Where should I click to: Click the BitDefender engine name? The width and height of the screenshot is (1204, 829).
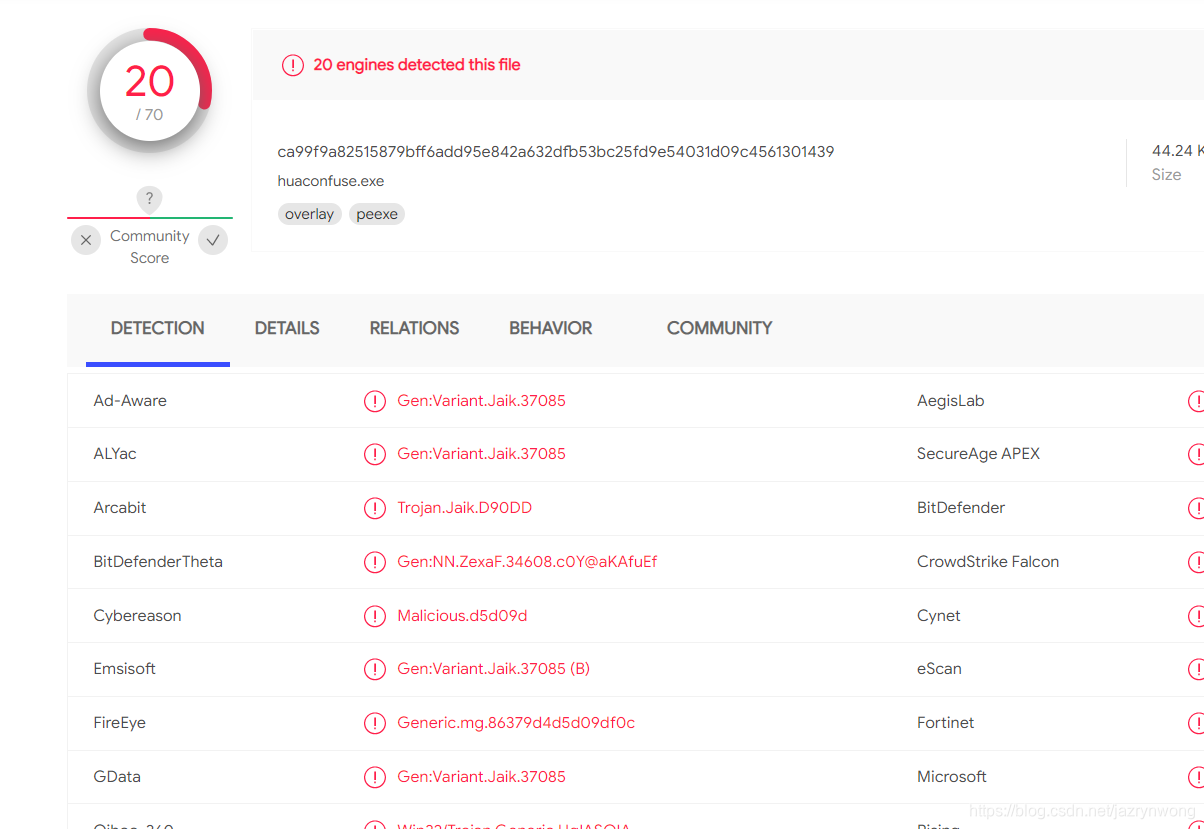(961, 508)
